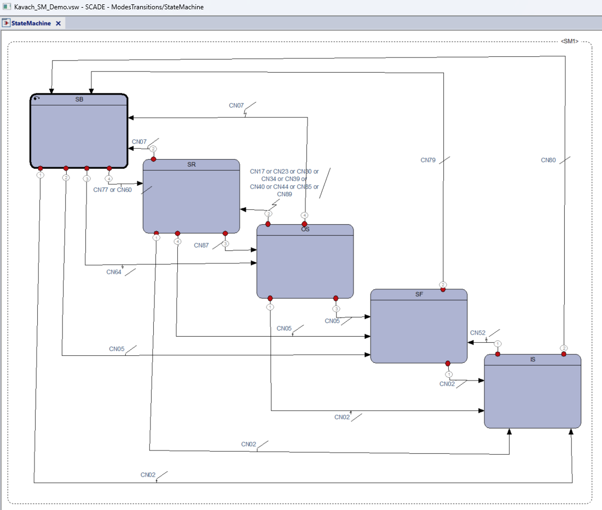
Task: Click the CN52 transition label
Action: point(478,333)
